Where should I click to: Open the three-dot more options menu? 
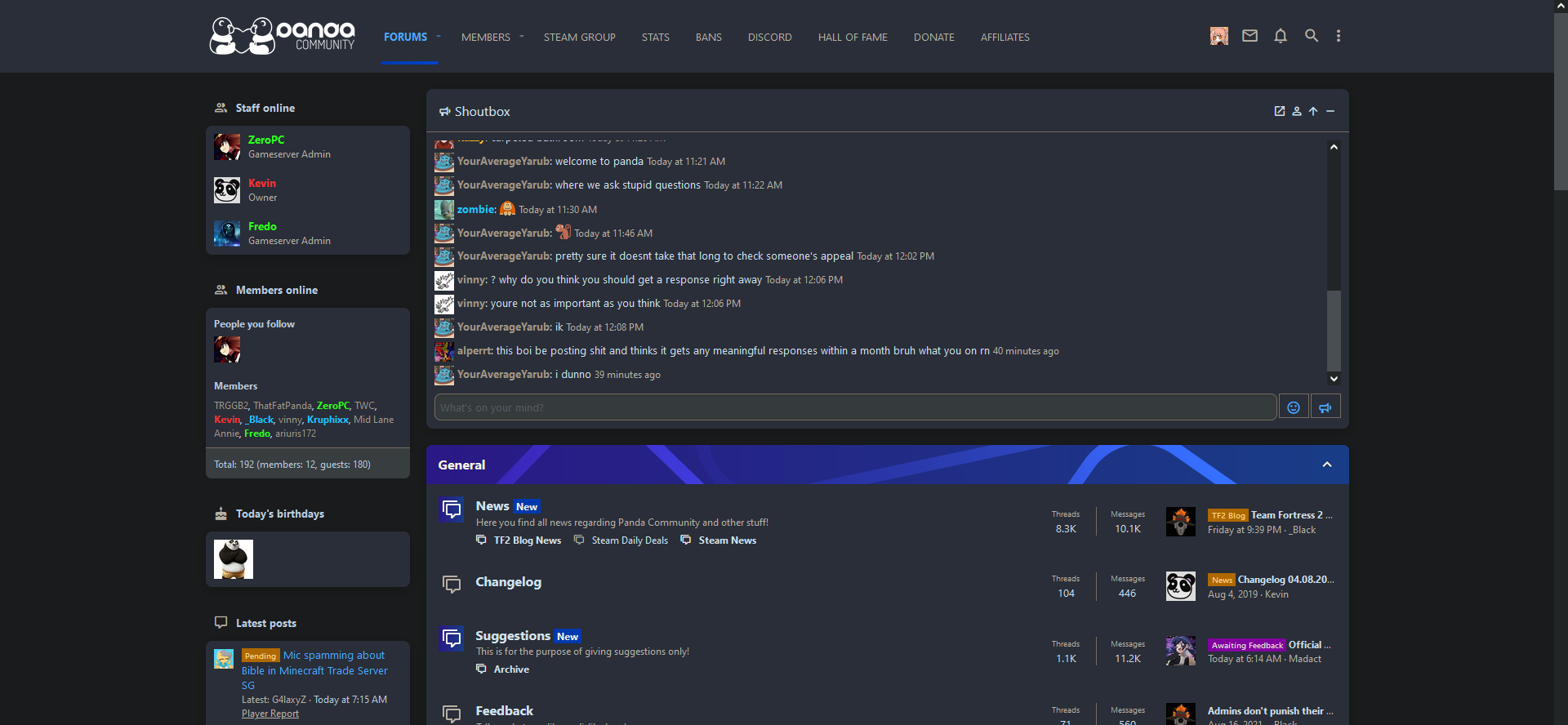pyautogui.click(x=1338, y=36)
